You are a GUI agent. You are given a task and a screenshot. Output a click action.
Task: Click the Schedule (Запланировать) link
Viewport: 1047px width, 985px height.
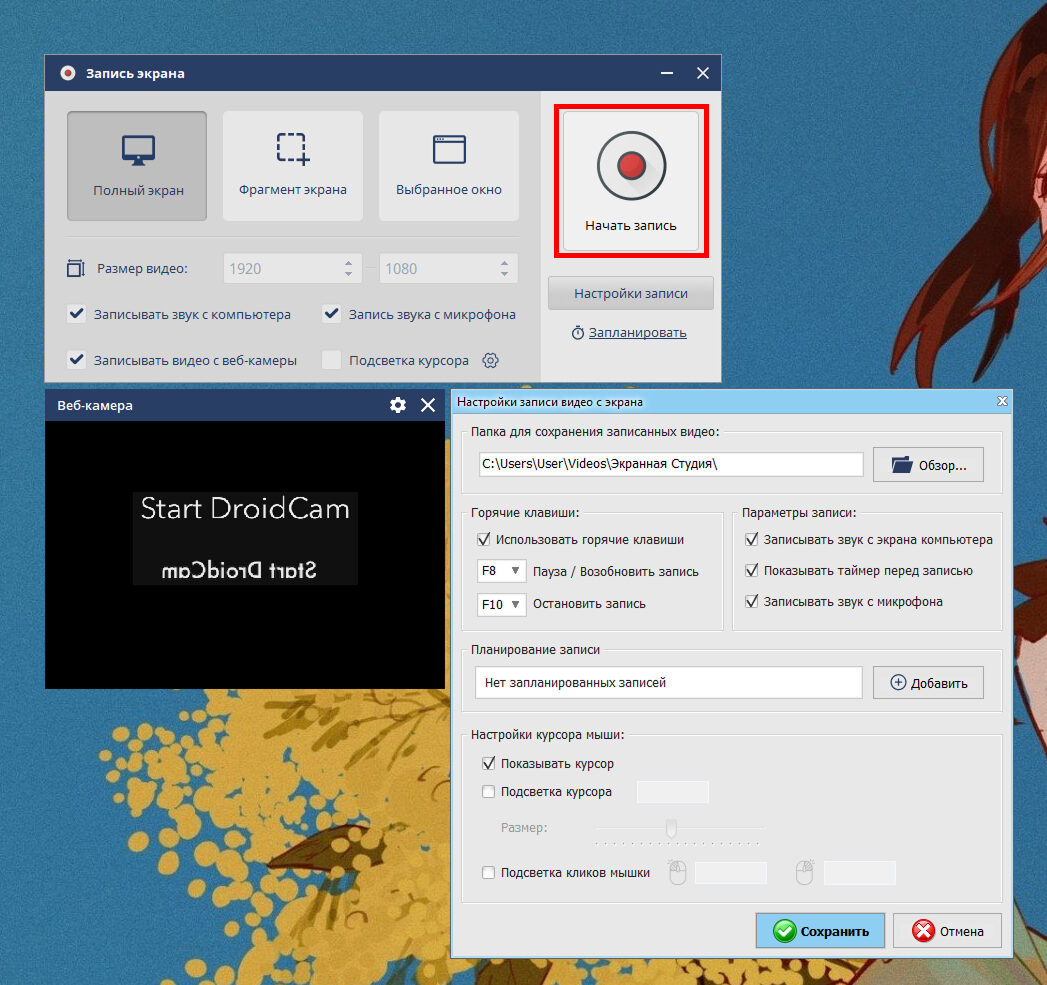click(637, 333)
